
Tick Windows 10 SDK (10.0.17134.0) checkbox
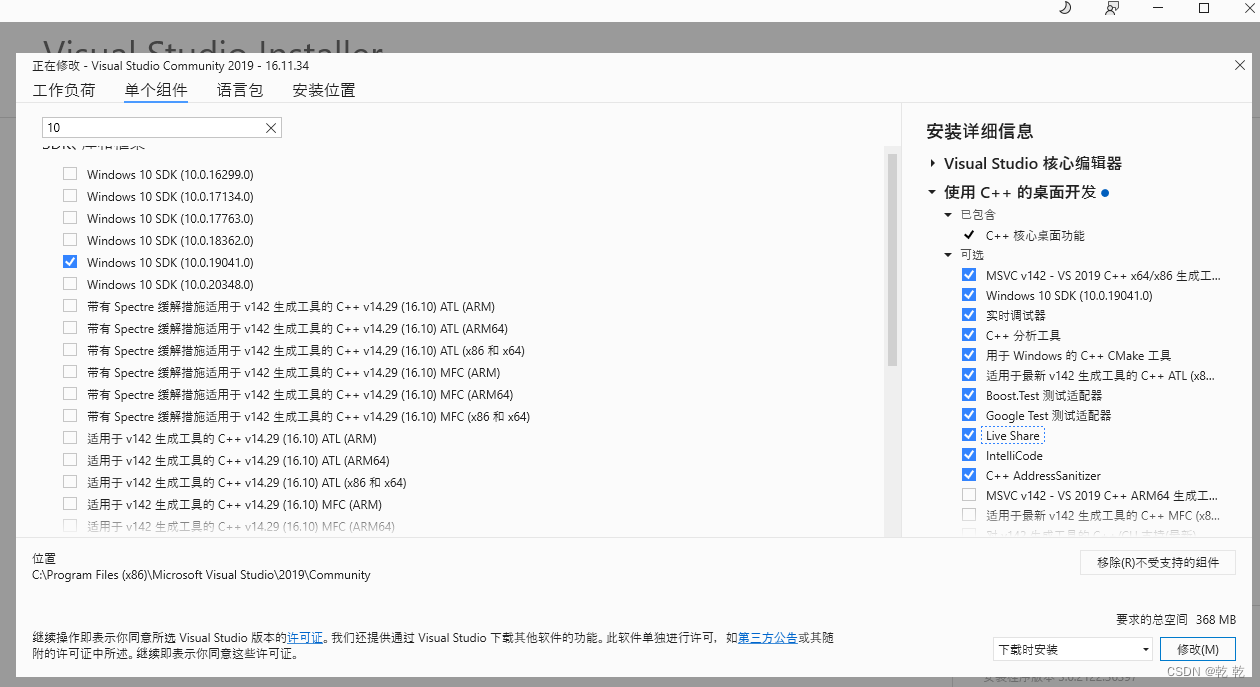70,195
